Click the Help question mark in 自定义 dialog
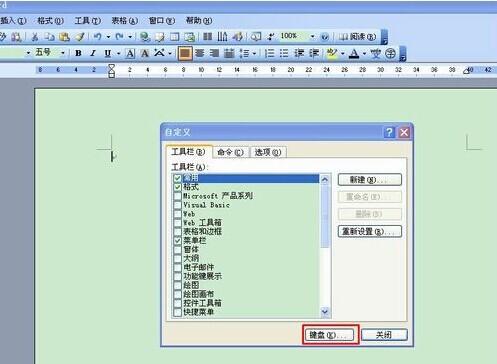Viewport: 497px width, 364px height. click(x=389, y=132)
